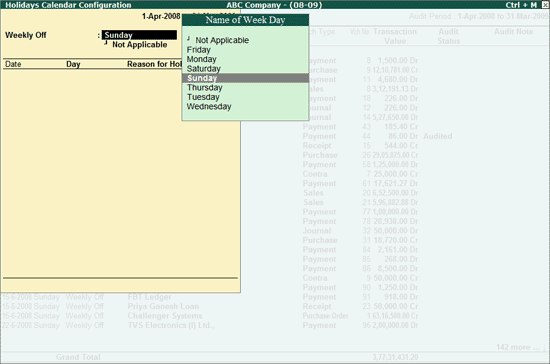Viewport: 550px width, 364px height.
Task: Click Not Applicable below Weekly Off field
Action: (x=139, y=45)
